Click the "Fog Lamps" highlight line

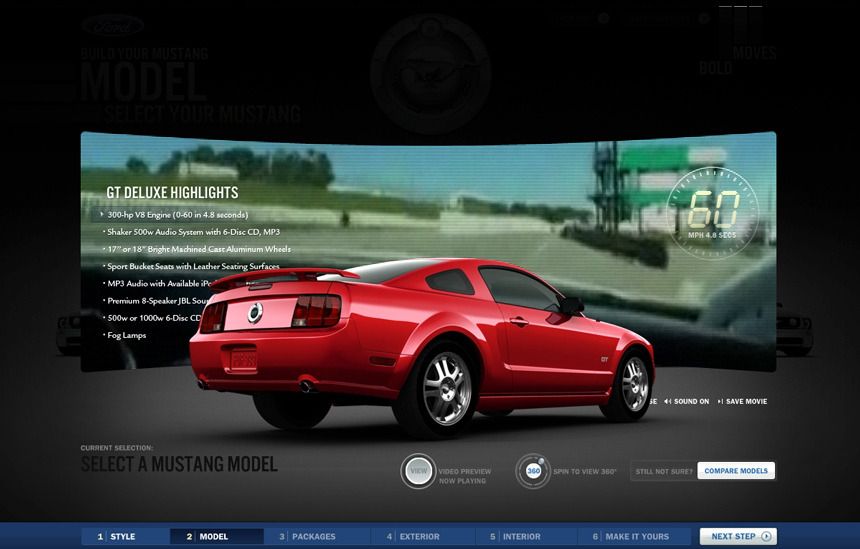point(127,335)
